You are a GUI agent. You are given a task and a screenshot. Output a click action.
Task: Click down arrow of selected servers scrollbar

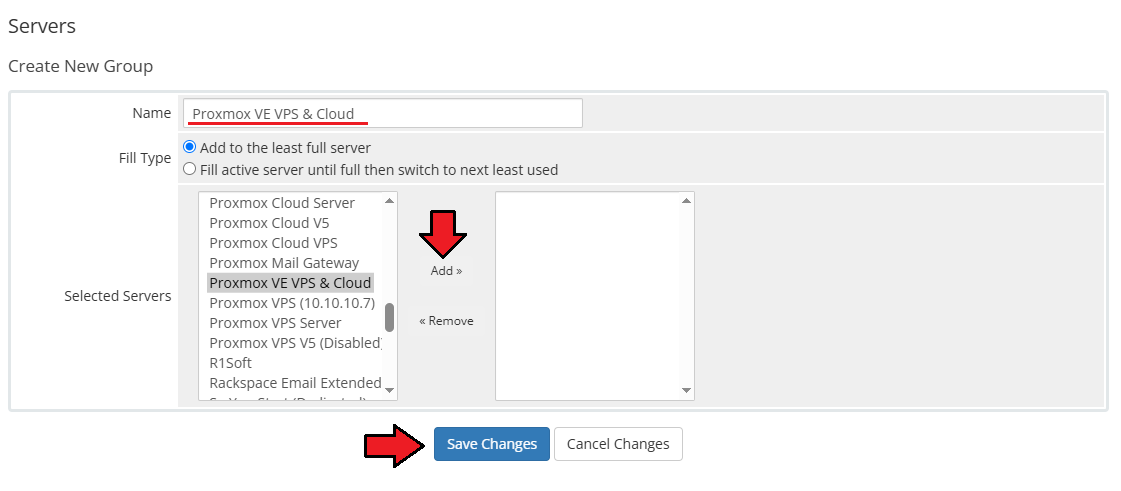coord(686,390)
